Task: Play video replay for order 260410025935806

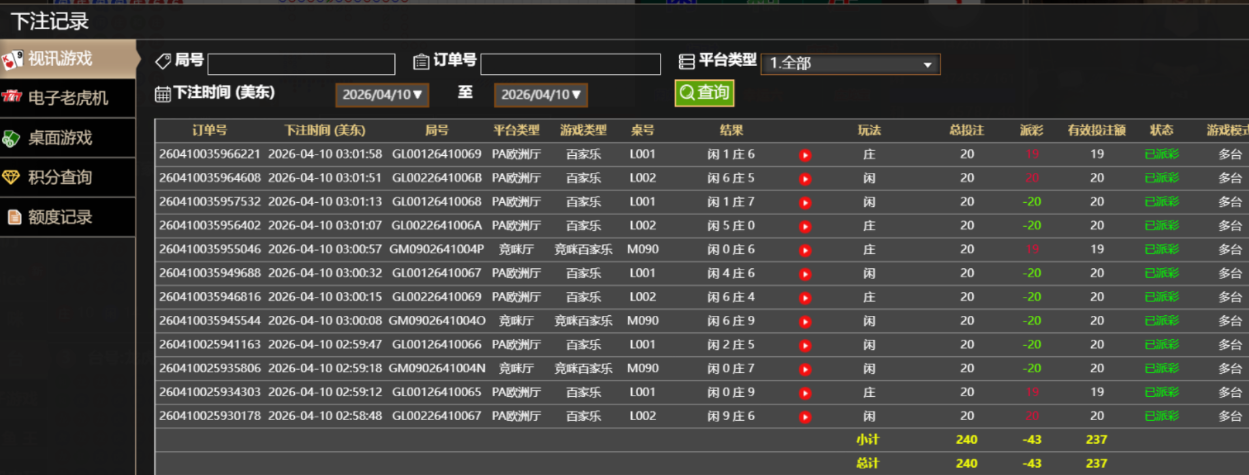Action: [x=805, y=369]
